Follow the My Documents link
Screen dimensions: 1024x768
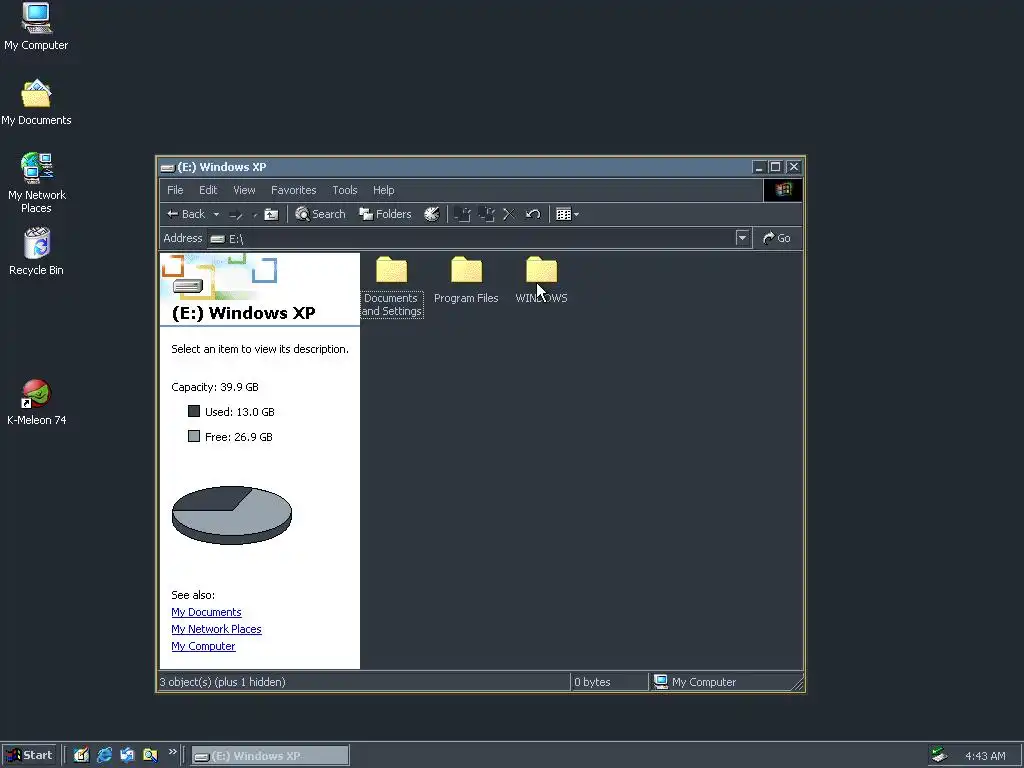point(206,612)
